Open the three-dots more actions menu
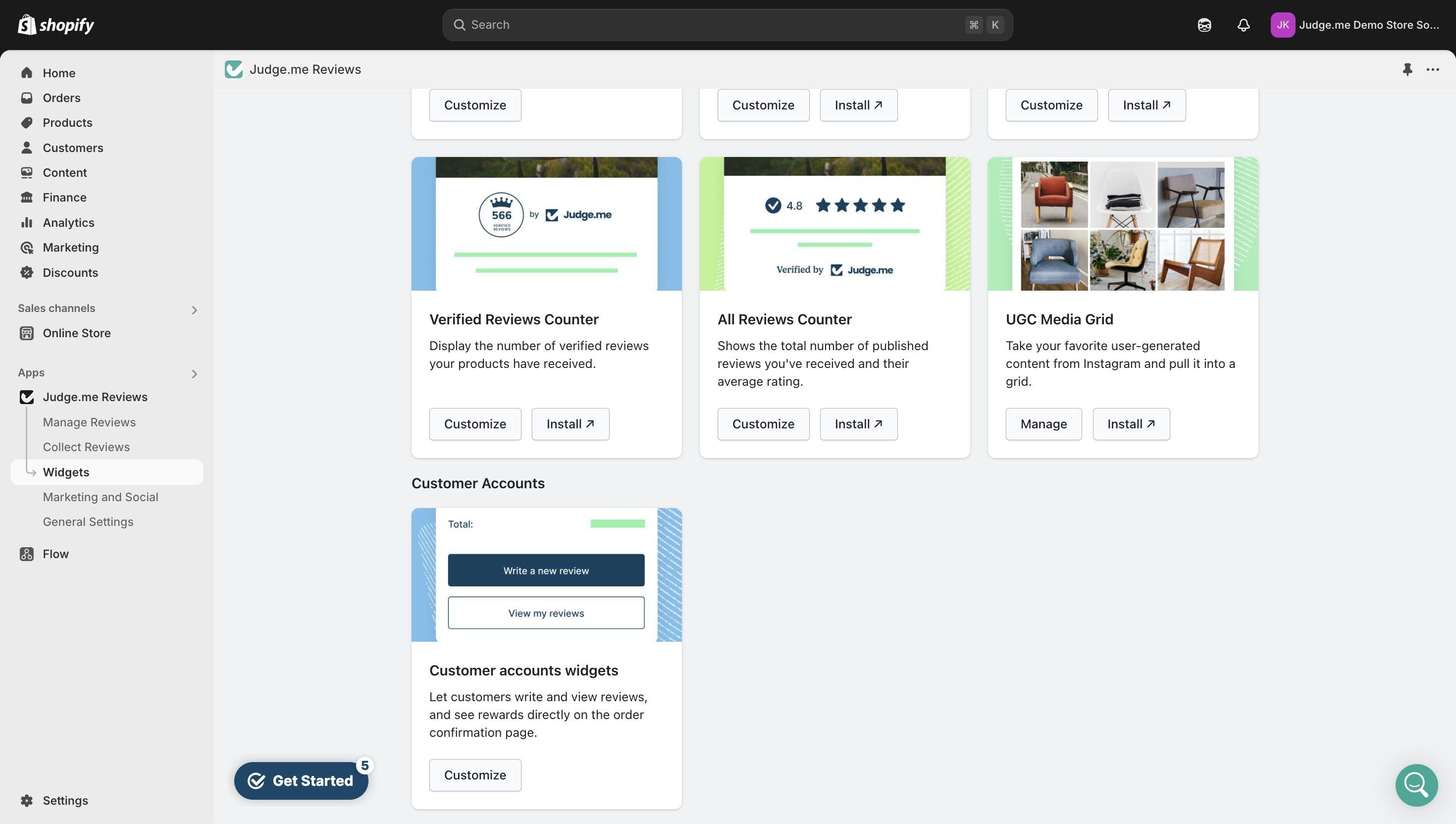Image resolution: width=1456 pixels, height=824 pixels. coord(1433,69)
